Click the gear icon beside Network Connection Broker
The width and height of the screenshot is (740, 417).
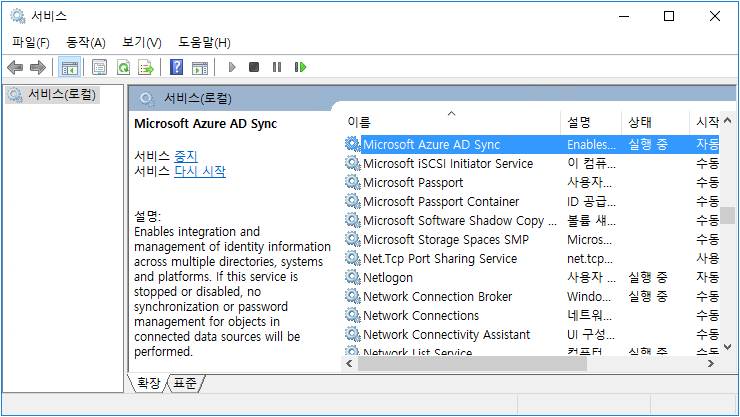click(x=353, y=296)
